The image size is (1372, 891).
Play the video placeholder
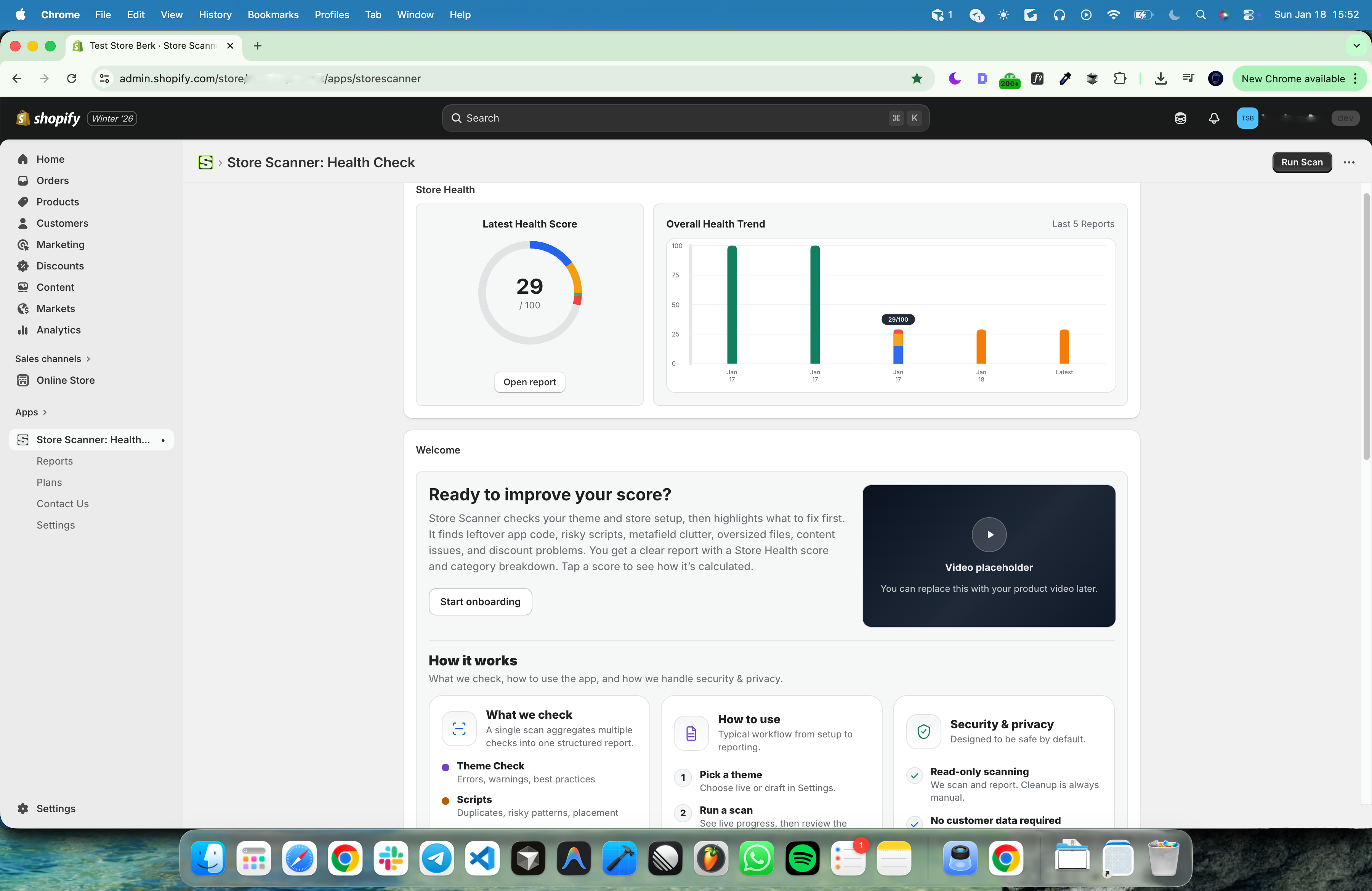click(x=989, y=534)
